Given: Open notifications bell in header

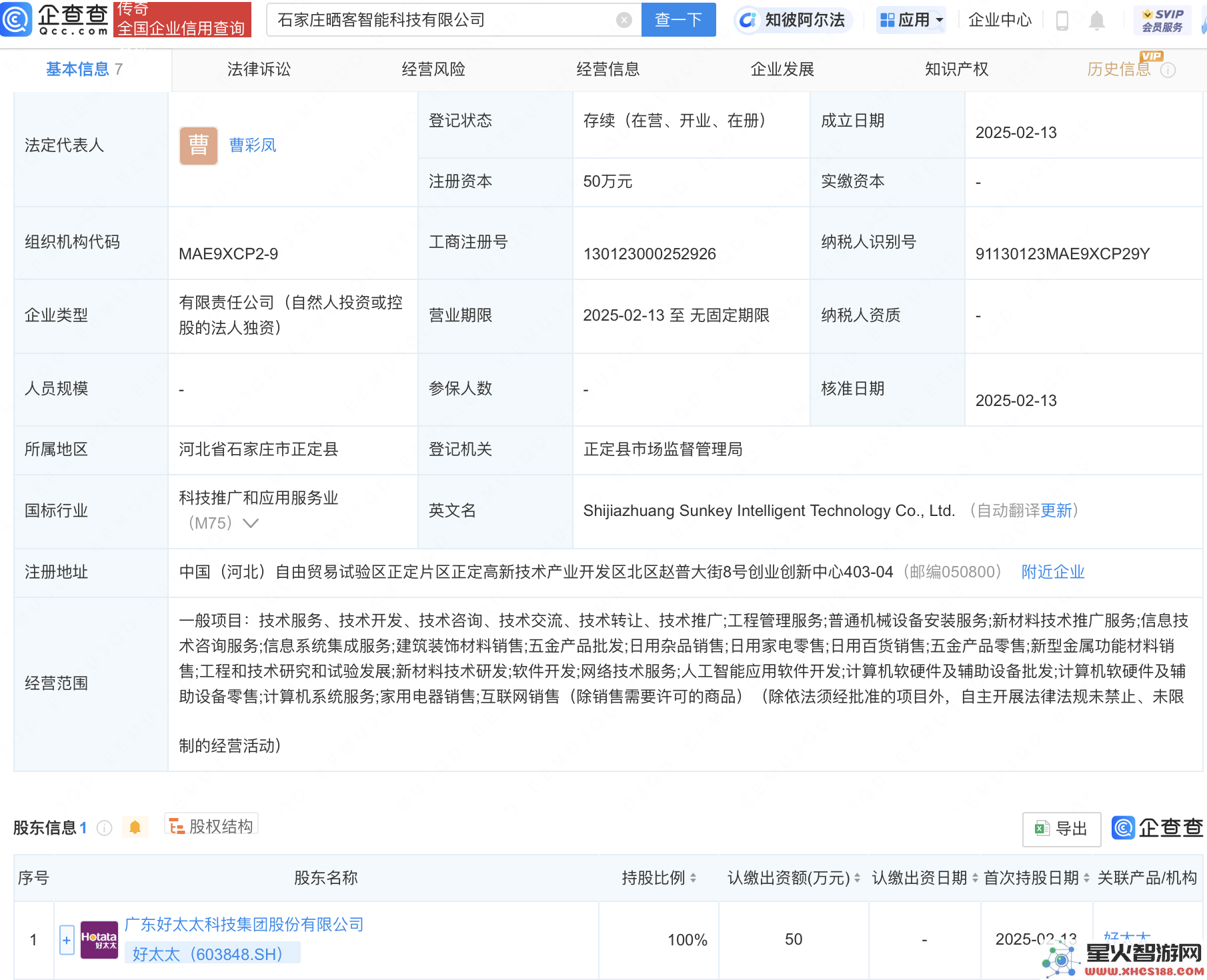Looking at the screenshot, I should [x=1097, y=21].
